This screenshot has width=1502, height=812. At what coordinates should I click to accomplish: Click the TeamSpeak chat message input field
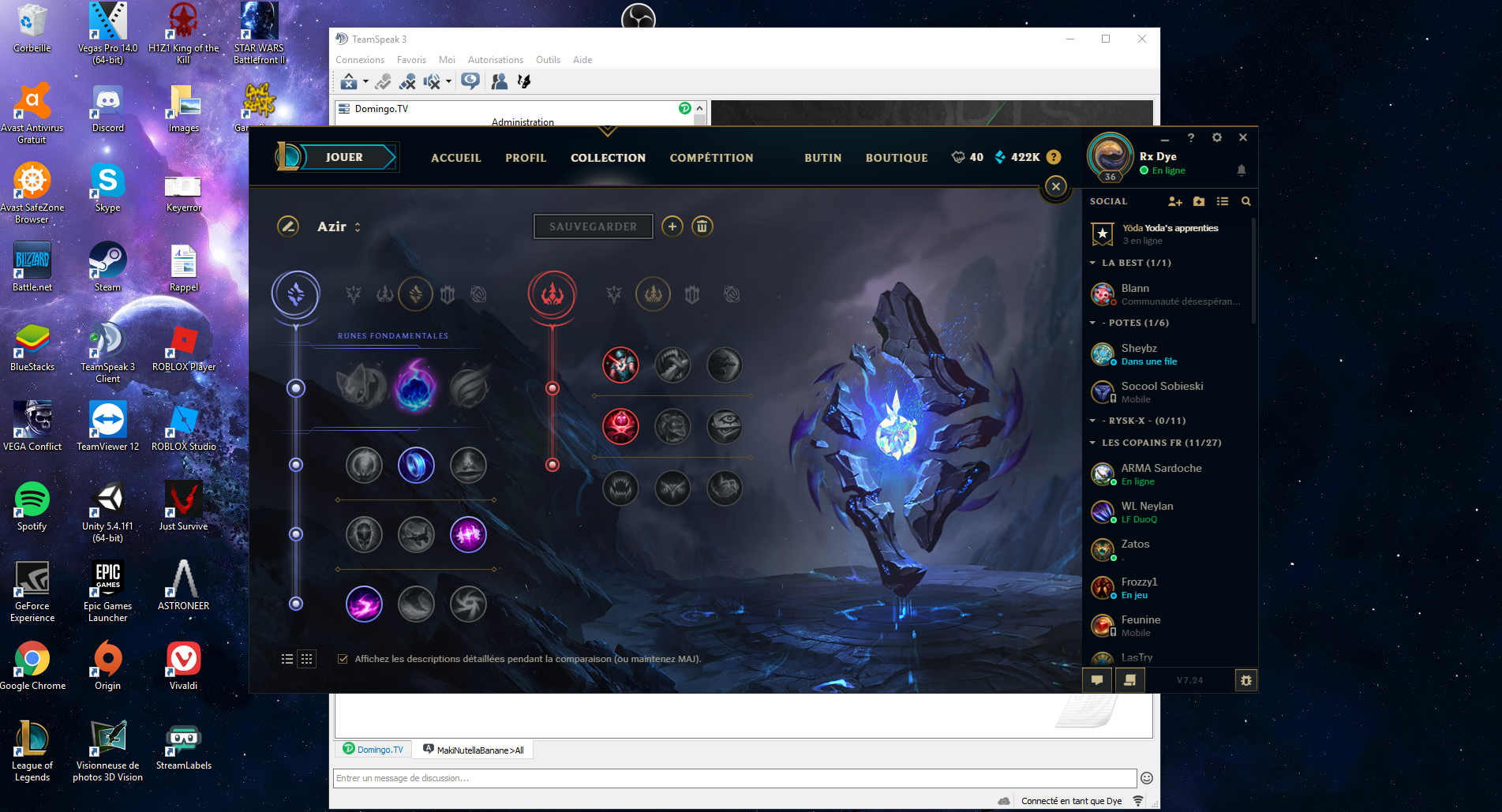click(735, 778)
